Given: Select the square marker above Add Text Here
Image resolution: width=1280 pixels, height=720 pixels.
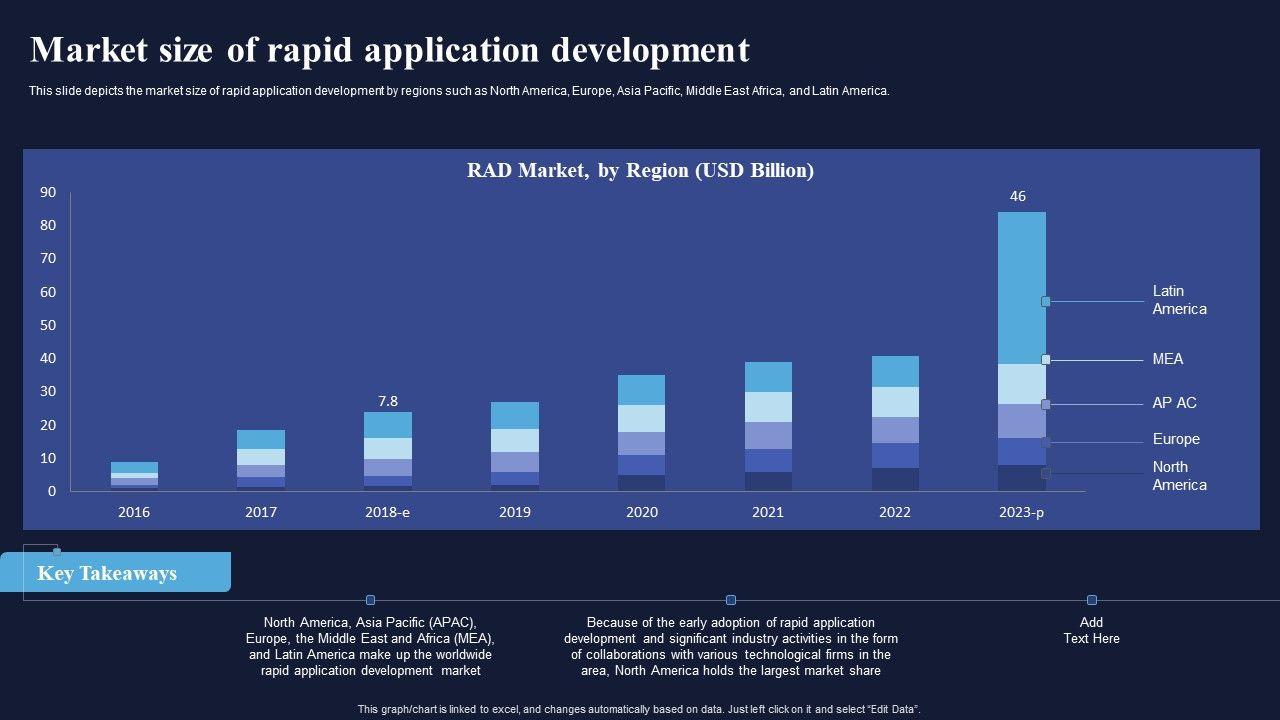Looking at the screenshot, I should [x=1091, y=600].
